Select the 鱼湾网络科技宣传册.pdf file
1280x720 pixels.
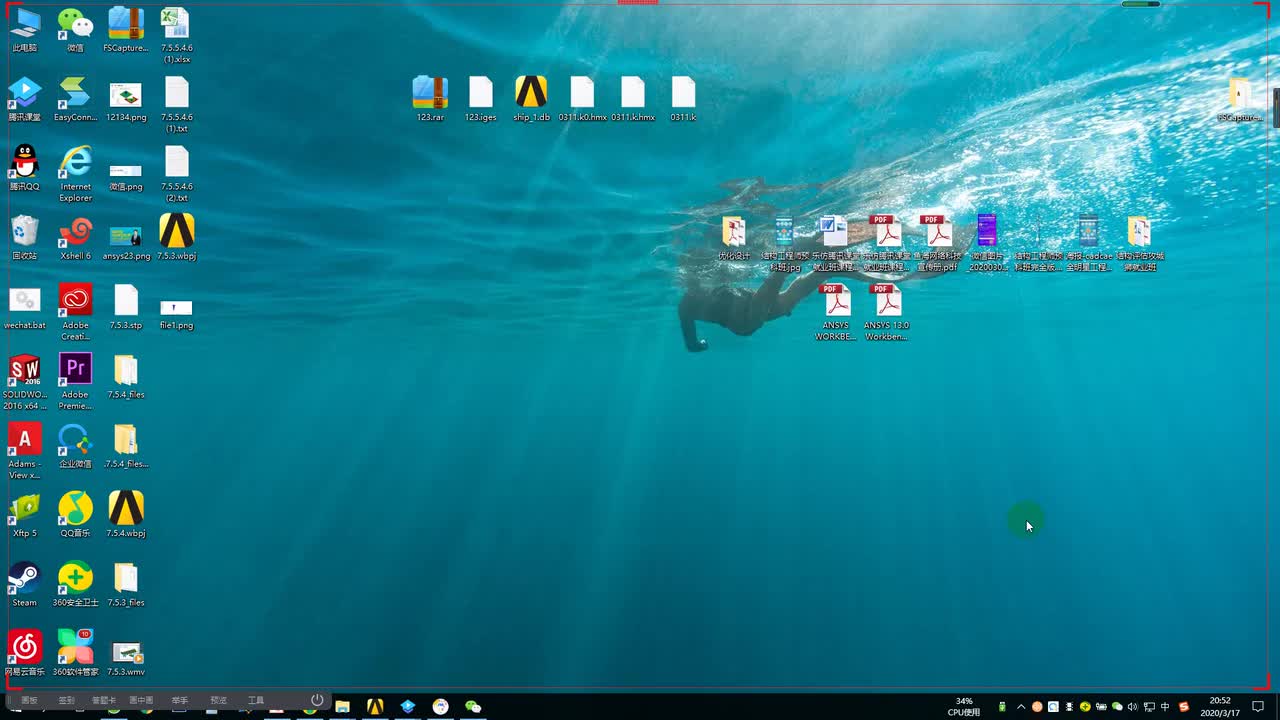pos(937,243)
